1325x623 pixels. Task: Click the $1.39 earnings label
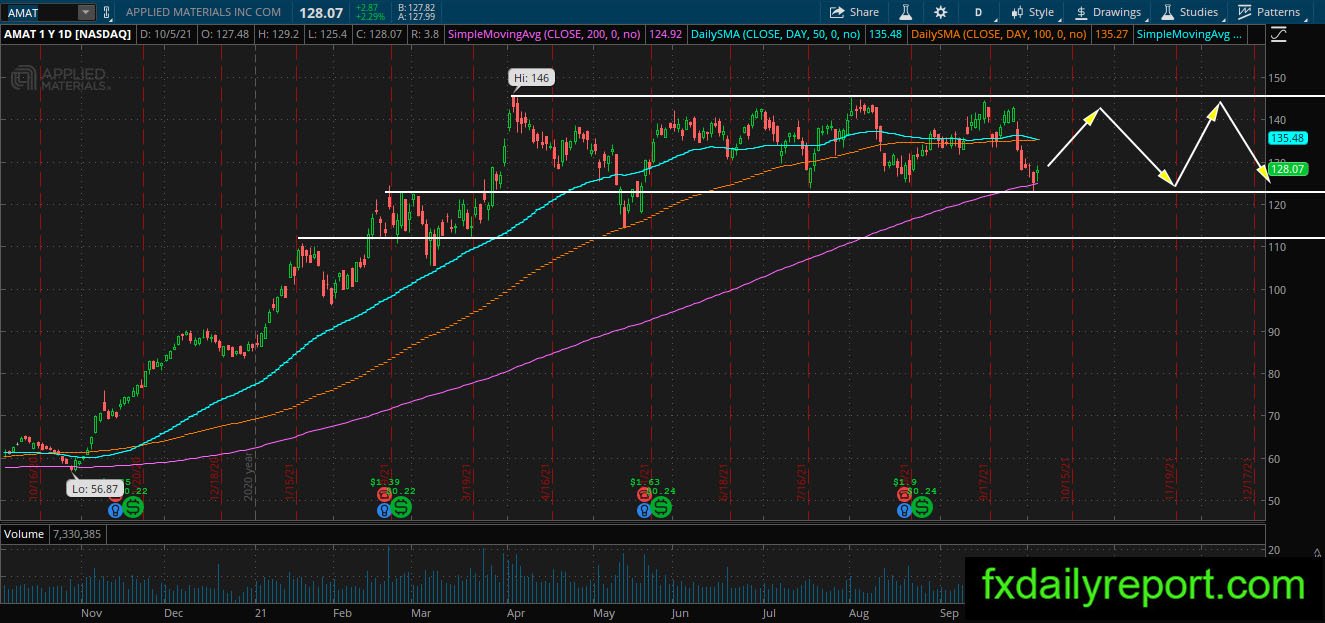[x=384, y=482]
